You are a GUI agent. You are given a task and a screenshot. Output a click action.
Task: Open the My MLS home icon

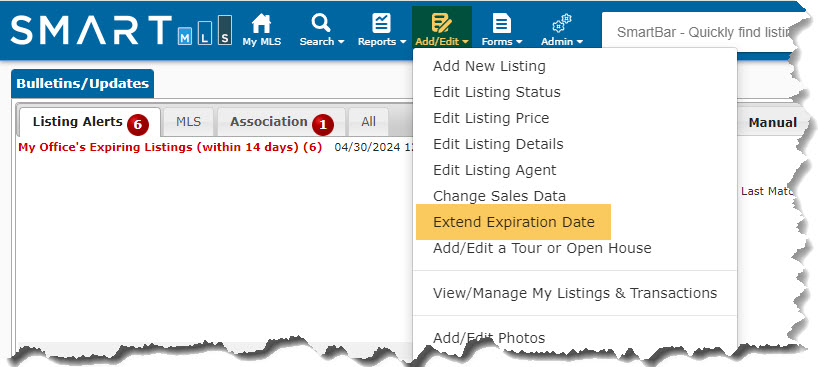pos(261,23)
